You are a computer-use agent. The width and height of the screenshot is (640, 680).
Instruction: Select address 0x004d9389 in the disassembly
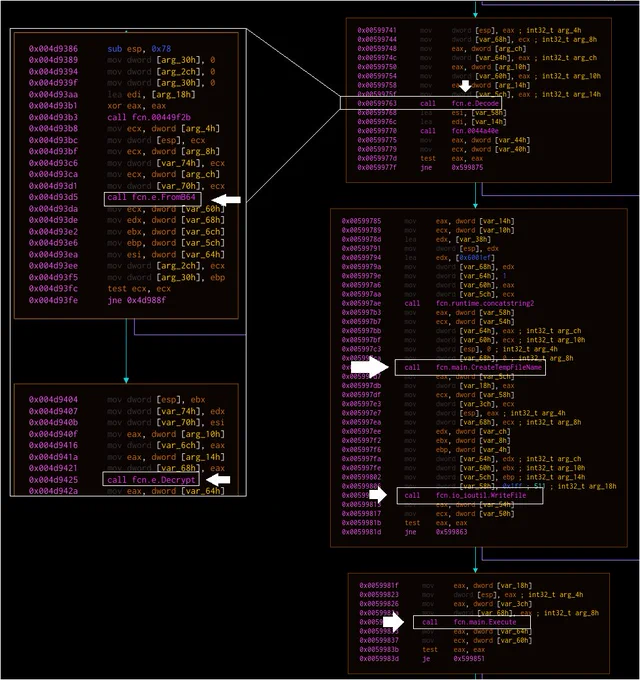pos(53,60)
